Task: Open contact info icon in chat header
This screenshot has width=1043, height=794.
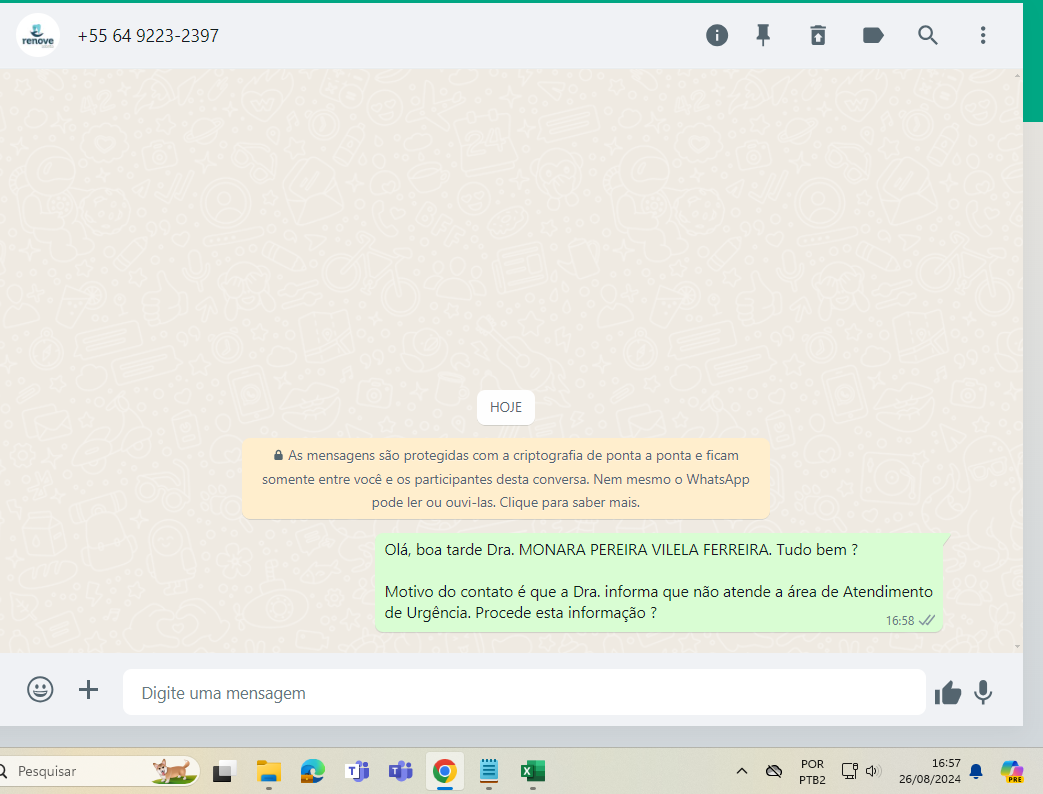Action: click(716, 35)
